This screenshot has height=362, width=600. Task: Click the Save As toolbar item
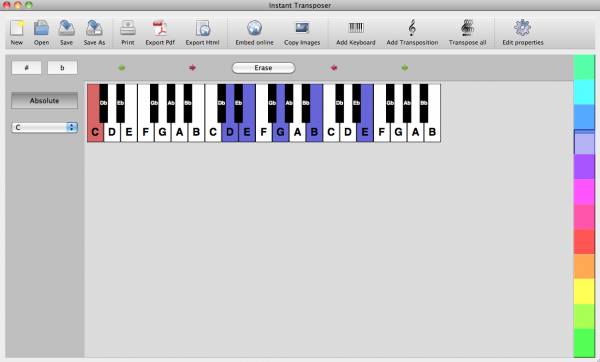[94, 33]
